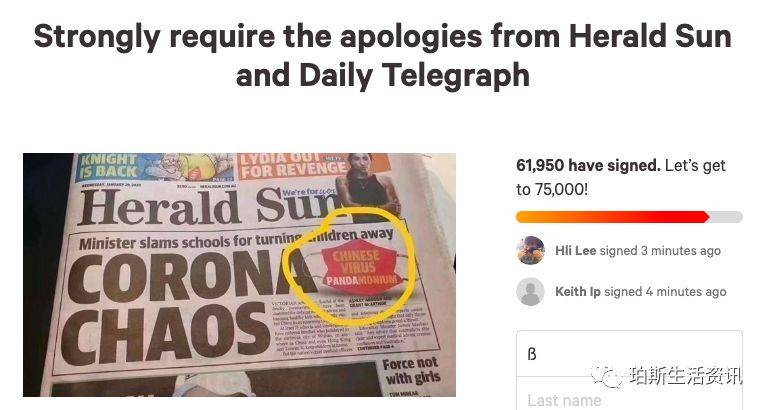The width and height of the screenshot is (767, 410).
Task: Focus the Last name input field
Action: pyautogui.click(x=629, y=397)
